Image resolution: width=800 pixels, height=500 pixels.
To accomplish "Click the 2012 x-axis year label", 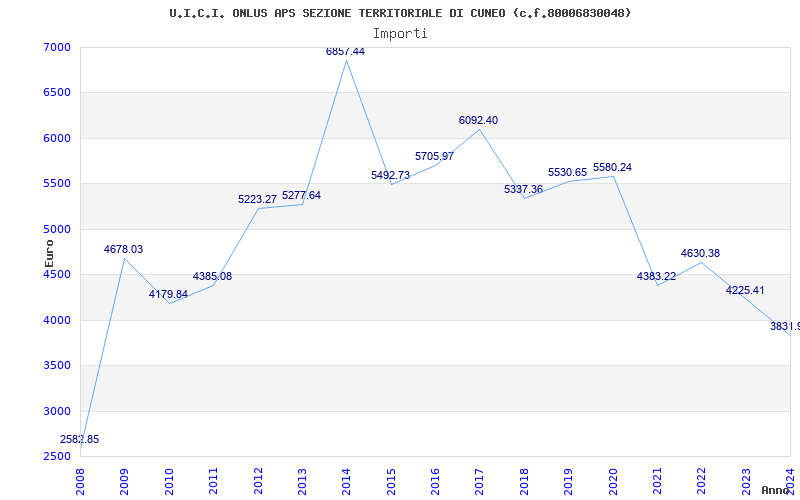I will (x=258, y=481).
